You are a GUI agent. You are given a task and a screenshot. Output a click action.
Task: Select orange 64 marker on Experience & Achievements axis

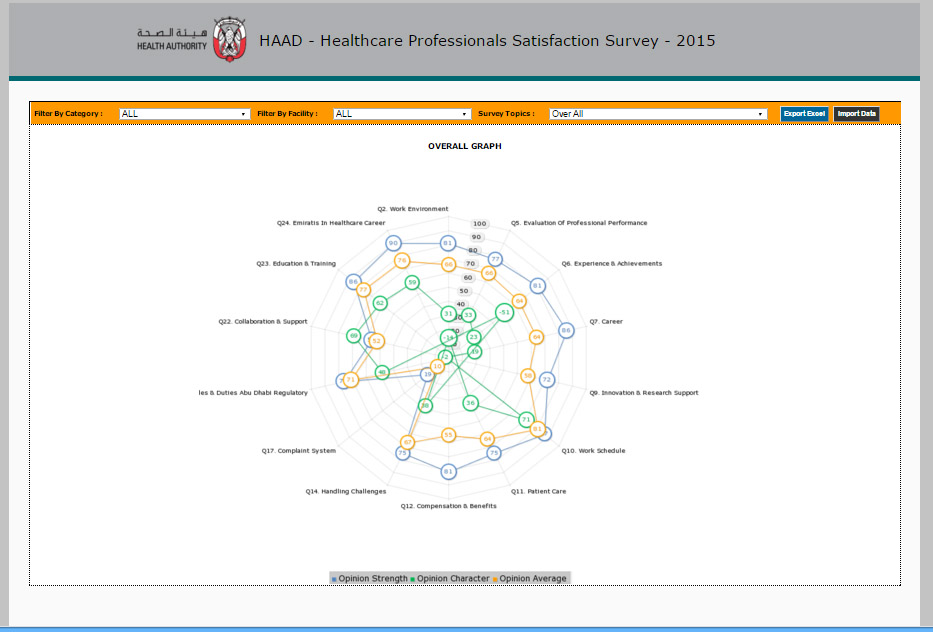point(519,301)
